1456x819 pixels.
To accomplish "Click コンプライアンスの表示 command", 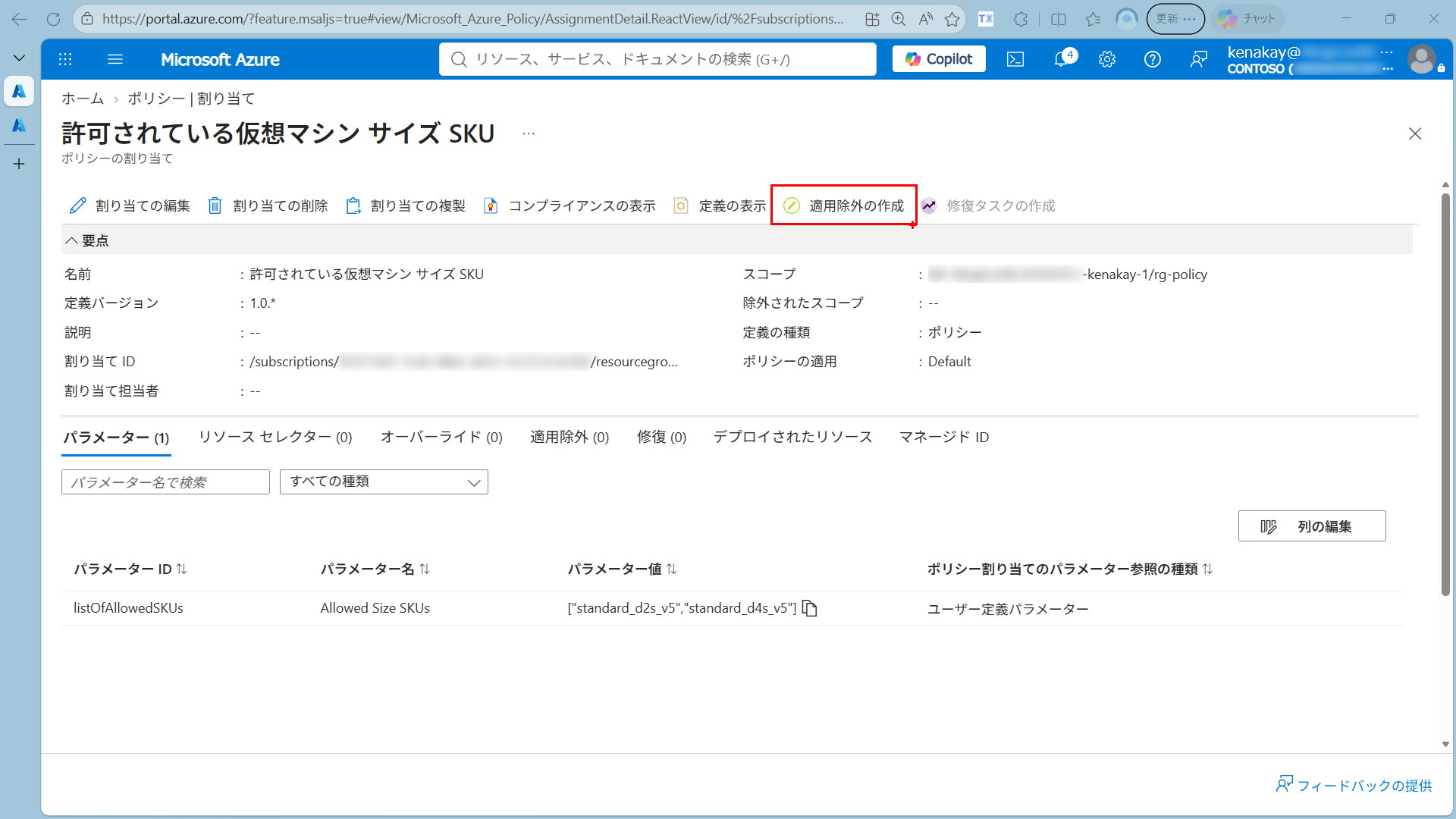I will coord(570,206).
